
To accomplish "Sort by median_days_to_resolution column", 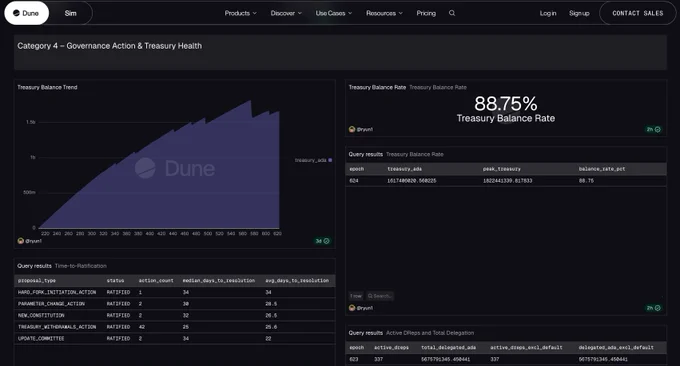I will point(219,281).
